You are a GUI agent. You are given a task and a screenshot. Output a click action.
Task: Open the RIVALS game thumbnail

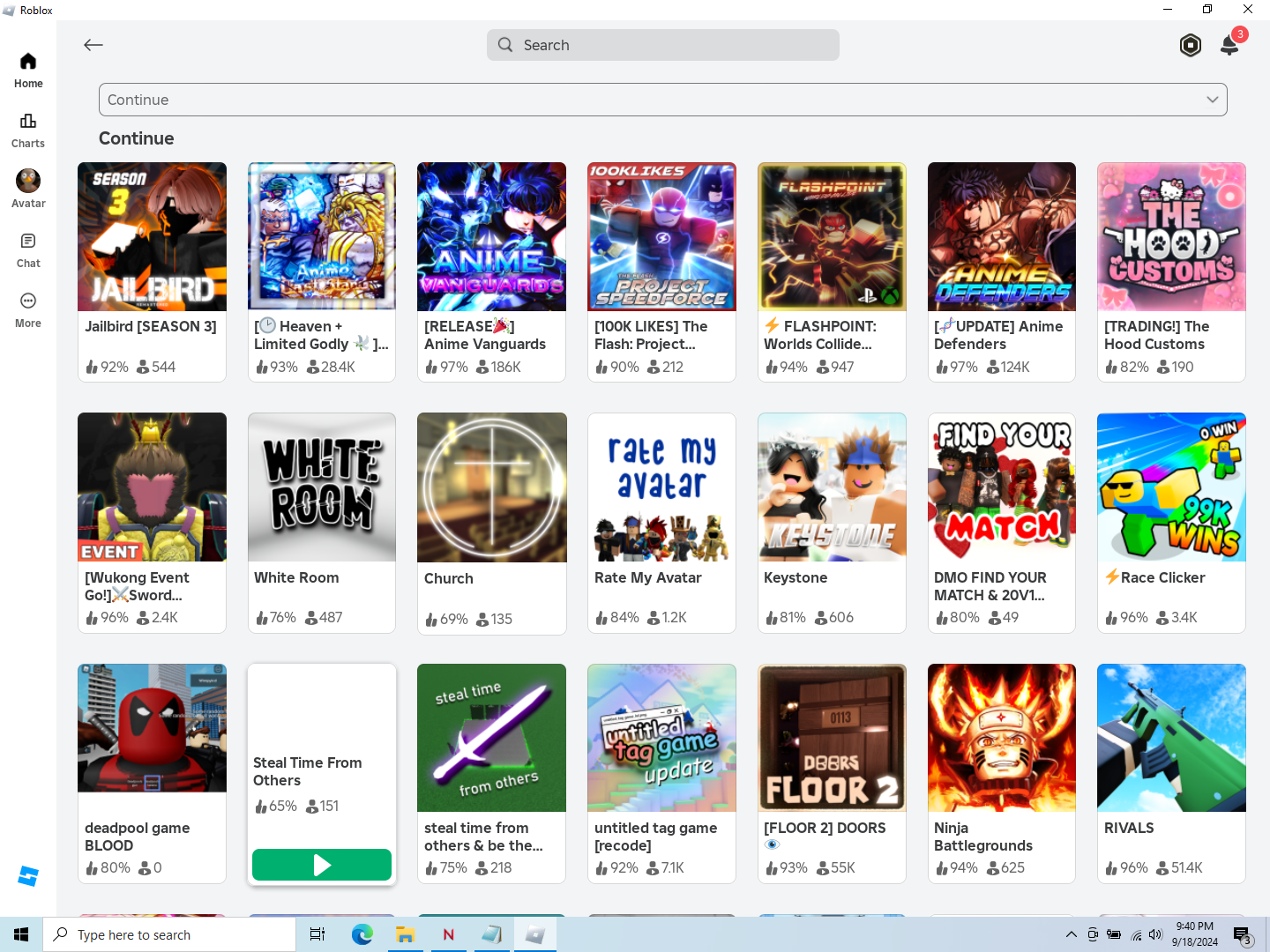coord(1171,738)
